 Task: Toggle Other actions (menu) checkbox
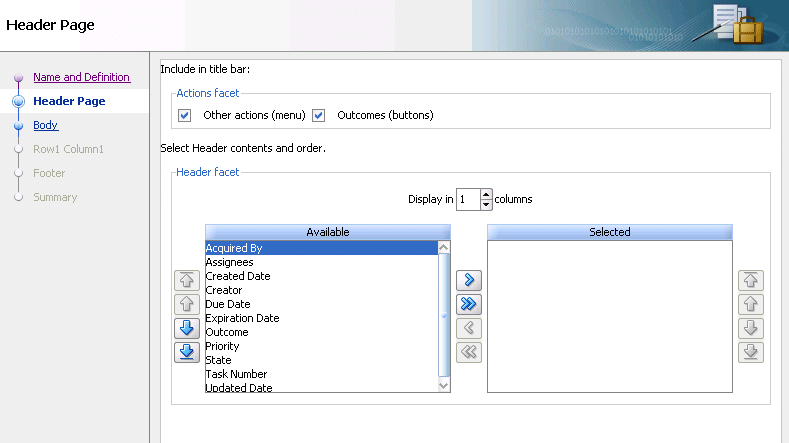tap(185, 116)
